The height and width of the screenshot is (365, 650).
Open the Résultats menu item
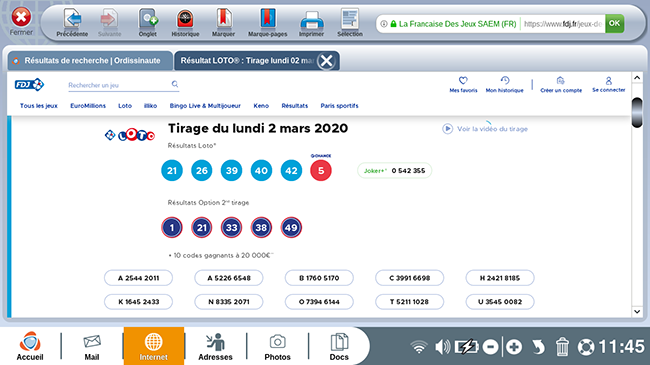[x=295, y=106]
